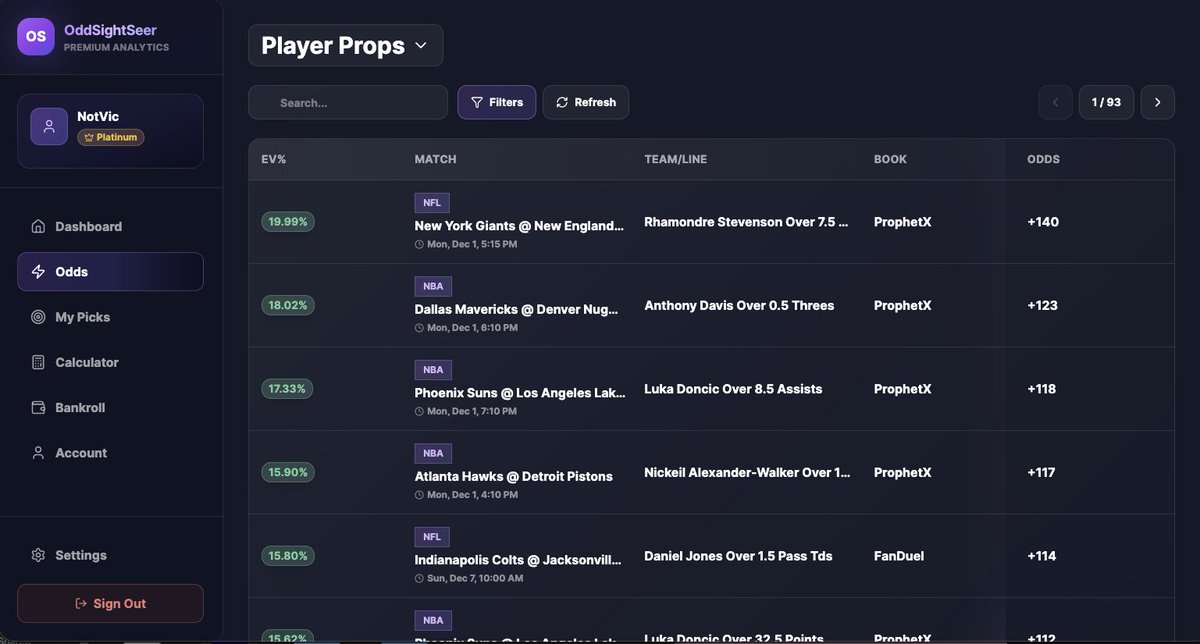
Task: Click the OddSightSeer brand name
Action: [110, 31]
